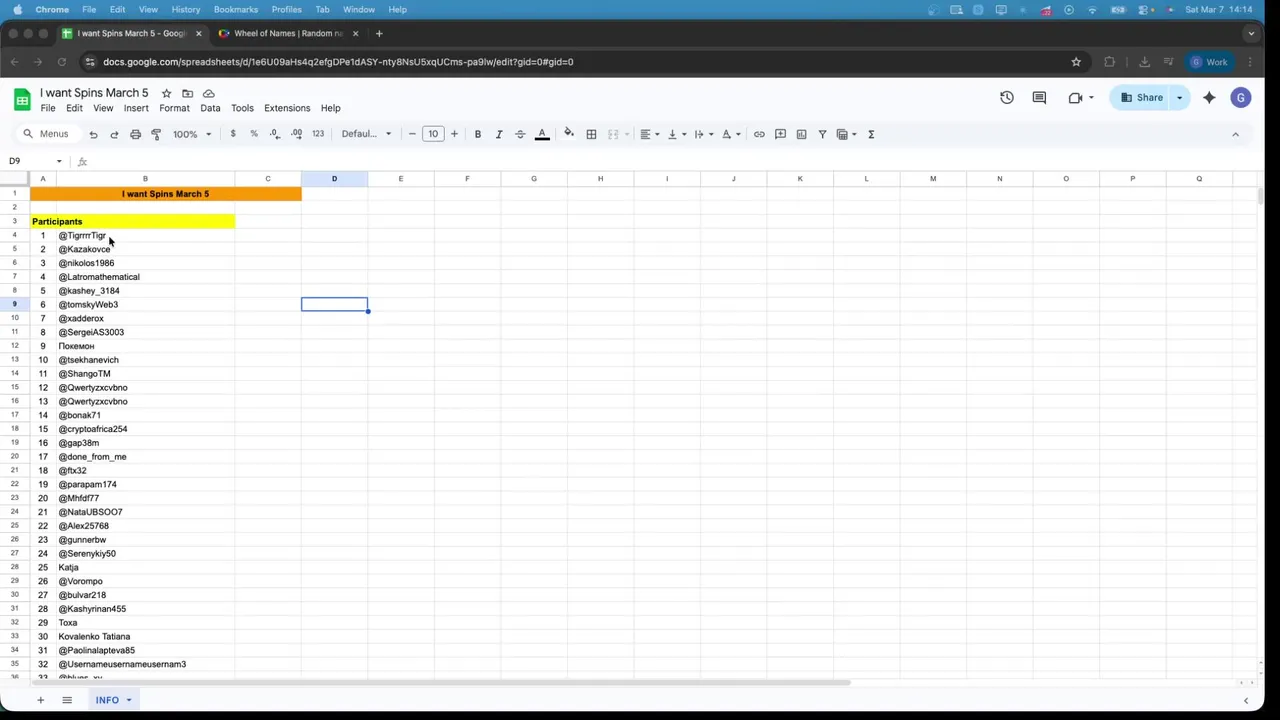Increase decimal places
Viewport: 1280px width, 720px height.
[x=296, y=134]
